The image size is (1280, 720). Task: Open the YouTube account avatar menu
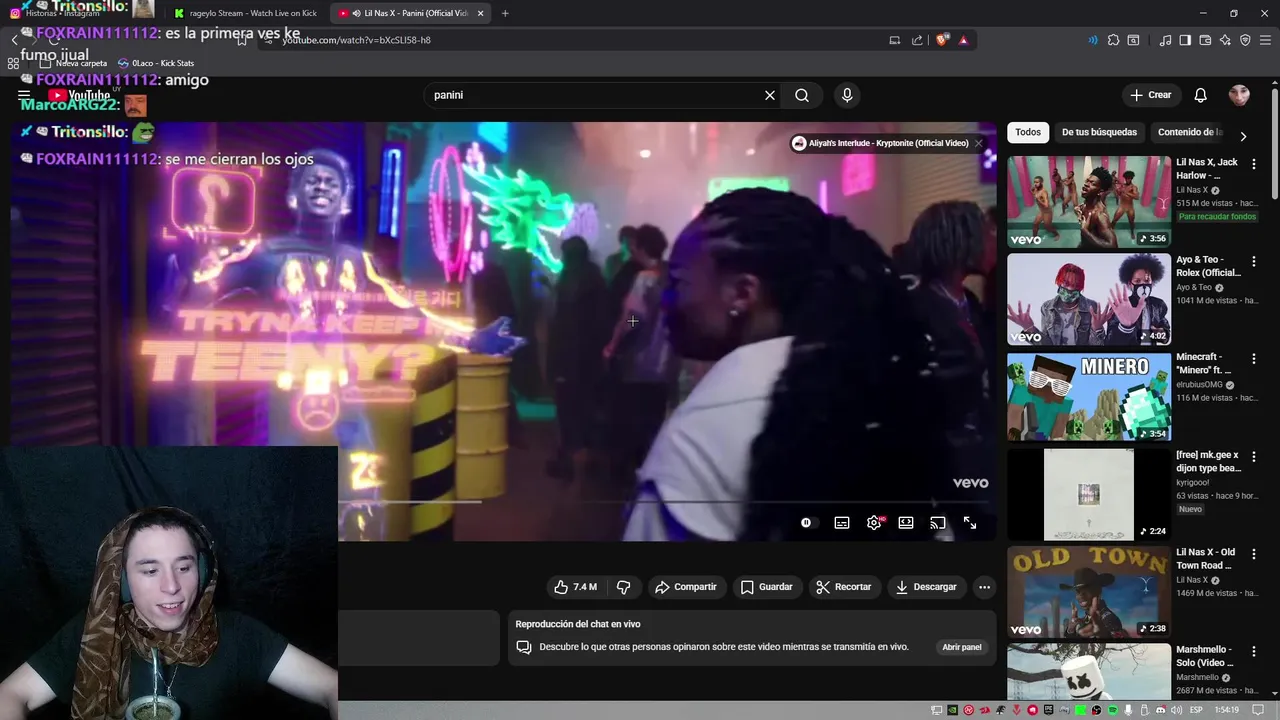tap(1239, 95)
